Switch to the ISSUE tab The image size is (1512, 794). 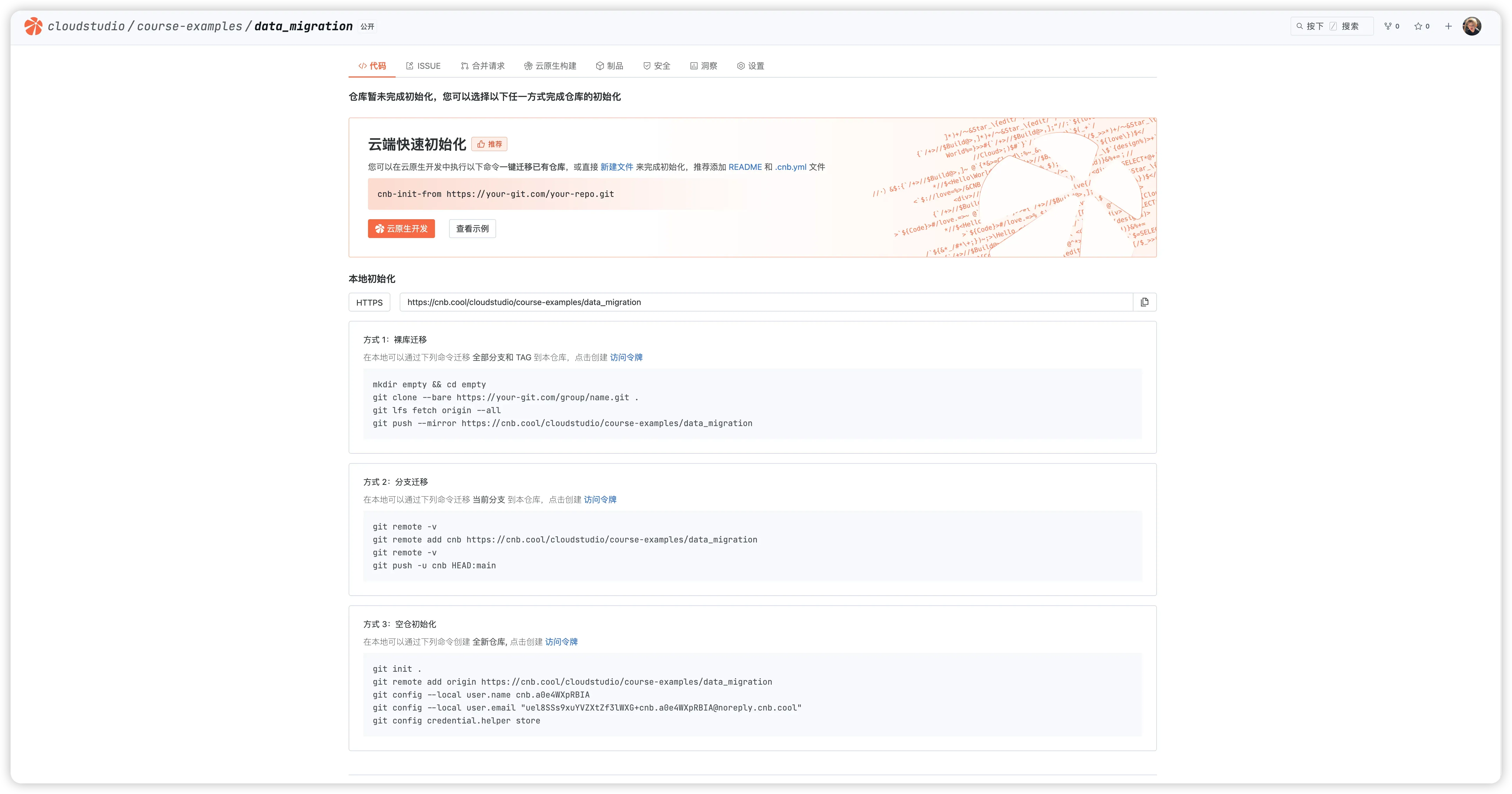423,66
